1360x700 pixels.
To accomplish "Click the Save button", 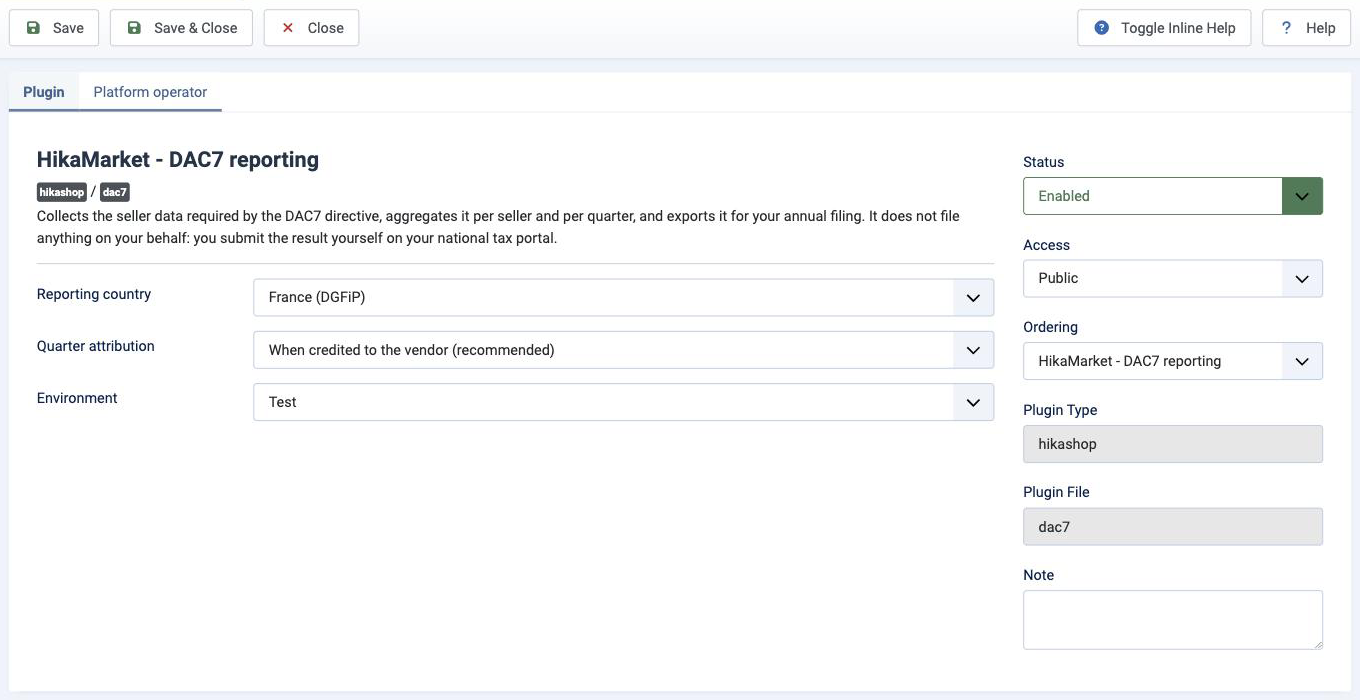I will pyautogui.click(x=54, y=28).
